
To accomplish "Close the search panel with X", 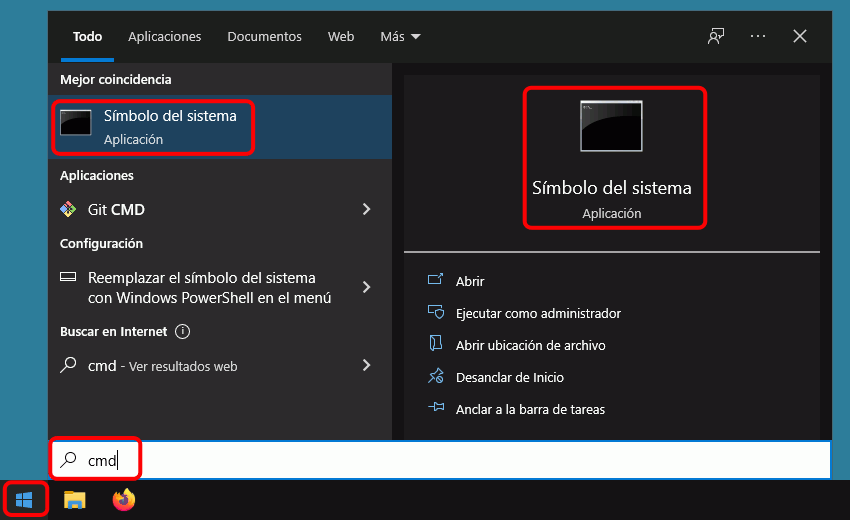I will tap(800, 36).
